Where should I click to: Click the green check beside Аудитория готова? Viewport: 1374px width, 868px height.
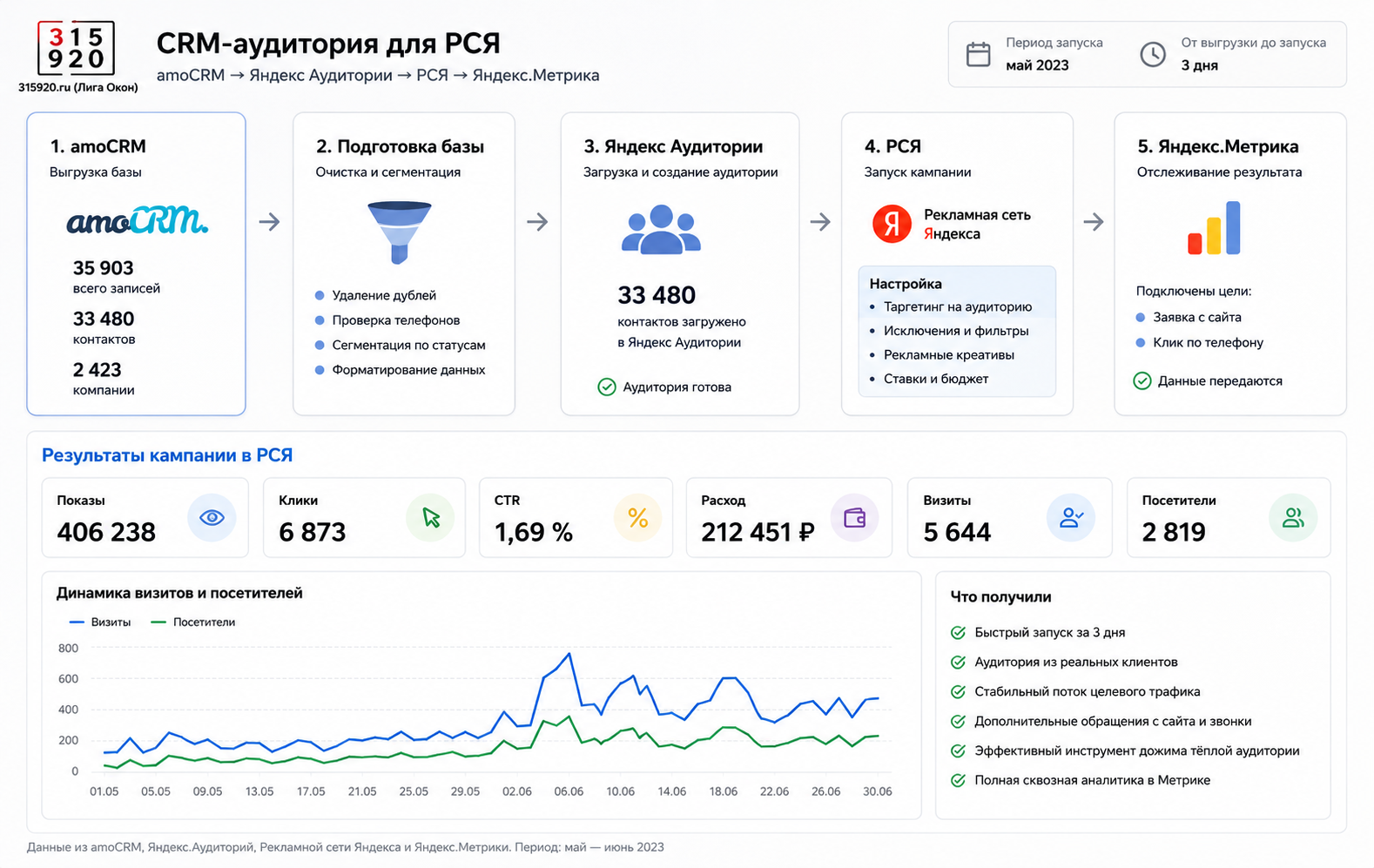pos(607,387)
